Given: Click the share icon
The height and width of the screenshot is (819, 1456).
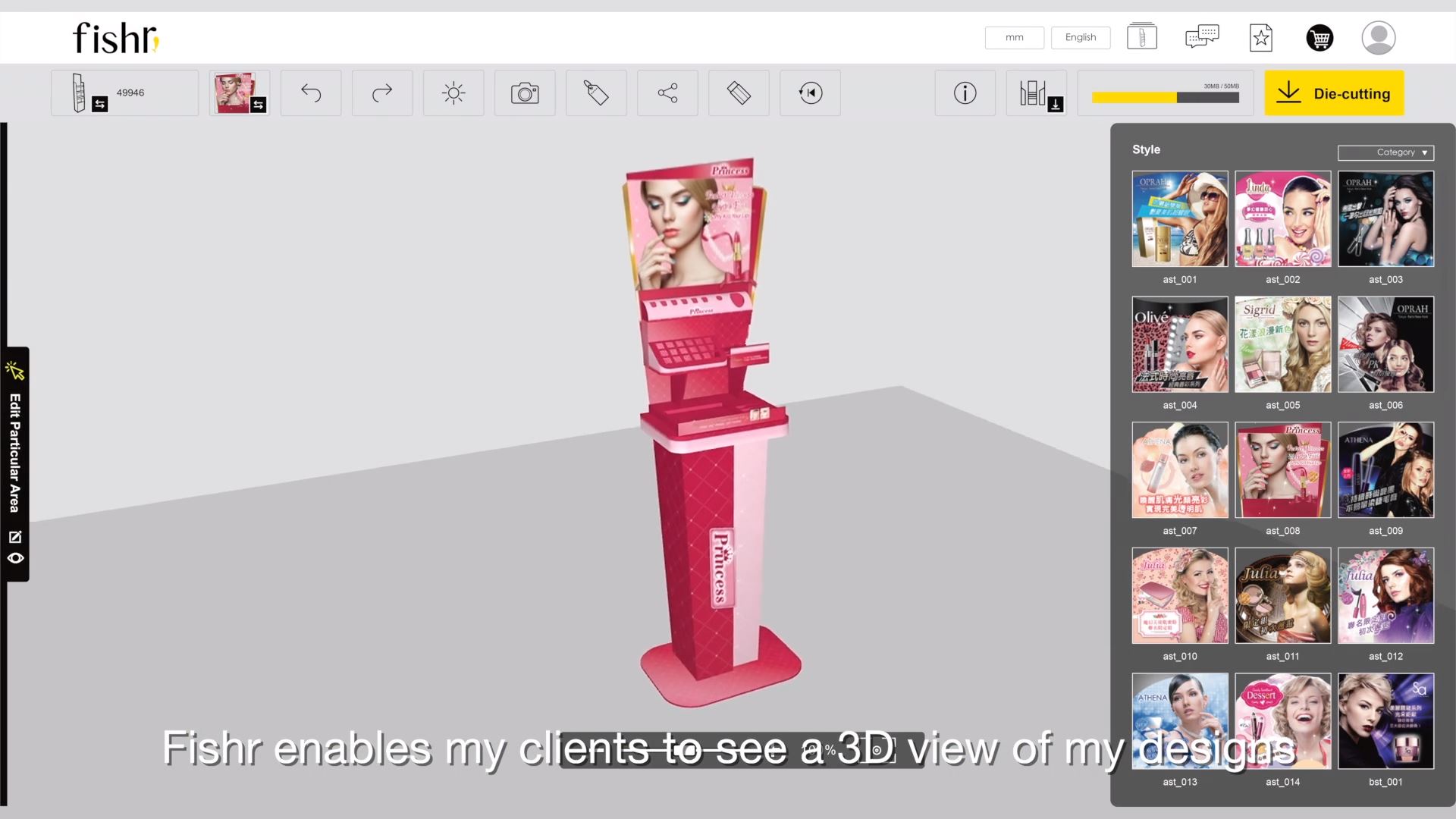Looking at the screenshot, I should pos(667,93).
